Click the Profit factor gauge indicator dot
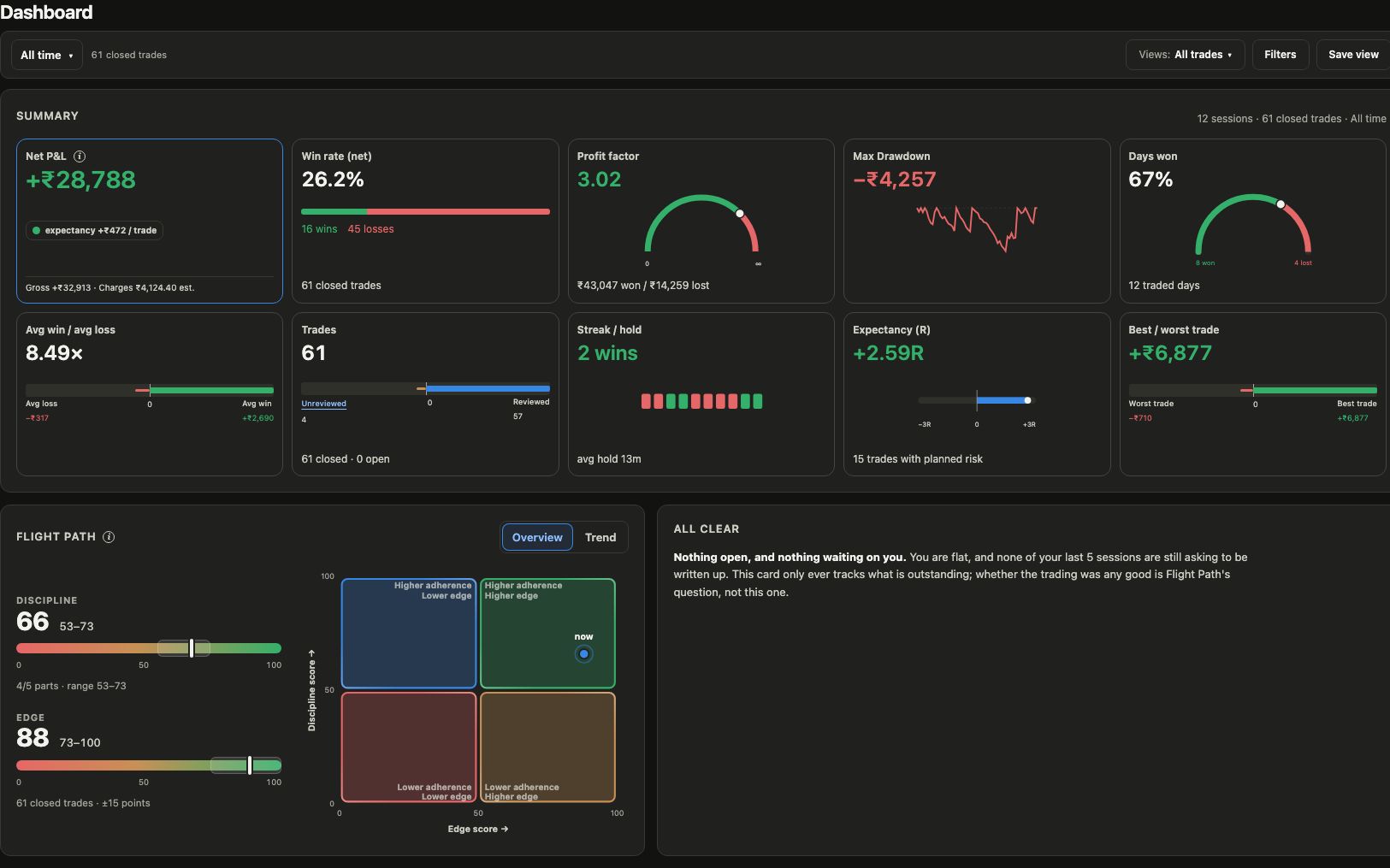This screenshot has height=868, width=1390. (740, 214)
